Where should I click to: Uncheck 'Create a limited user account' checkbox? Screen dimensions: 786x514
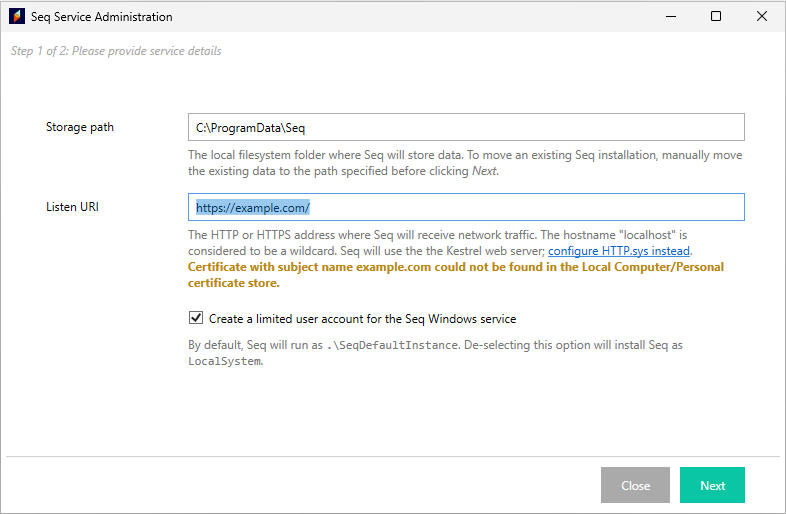195,318
